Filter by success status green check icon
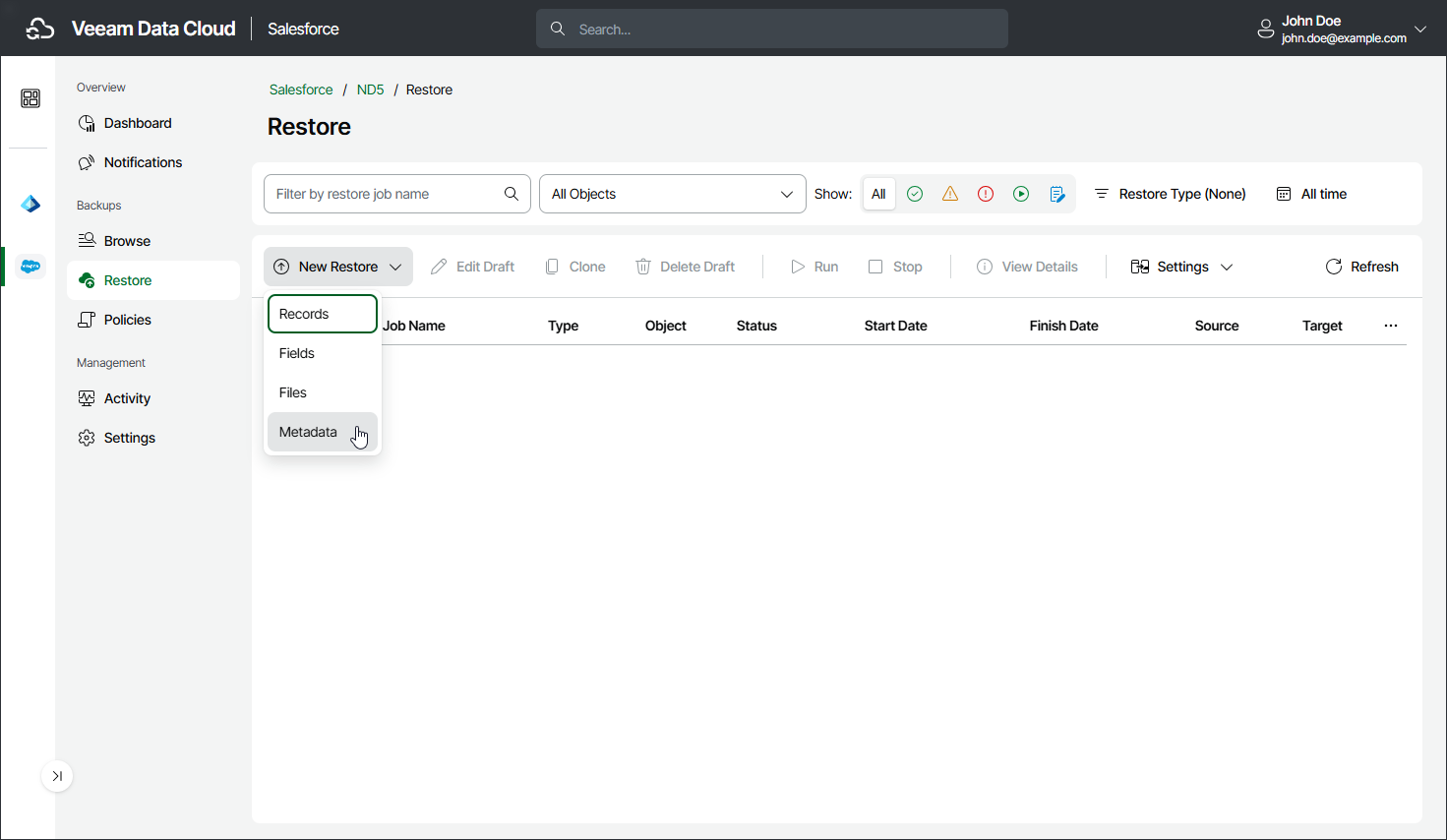Viewport: 1447px width, 840px height. (x=915, y=194)
